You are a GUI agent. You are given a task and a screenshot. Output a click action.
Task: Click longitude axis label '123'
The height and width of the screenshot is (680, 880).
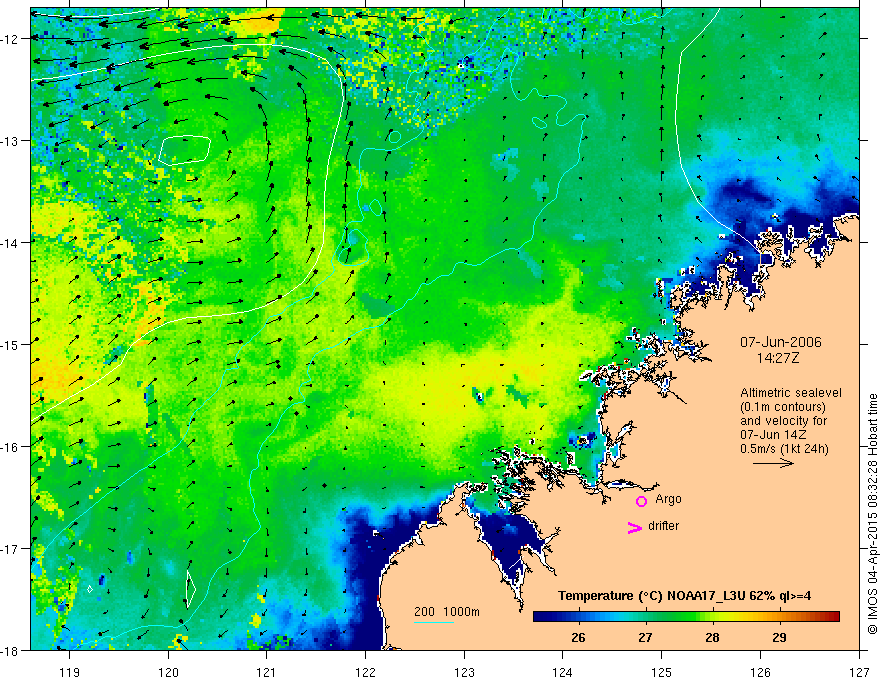point(464,671)
